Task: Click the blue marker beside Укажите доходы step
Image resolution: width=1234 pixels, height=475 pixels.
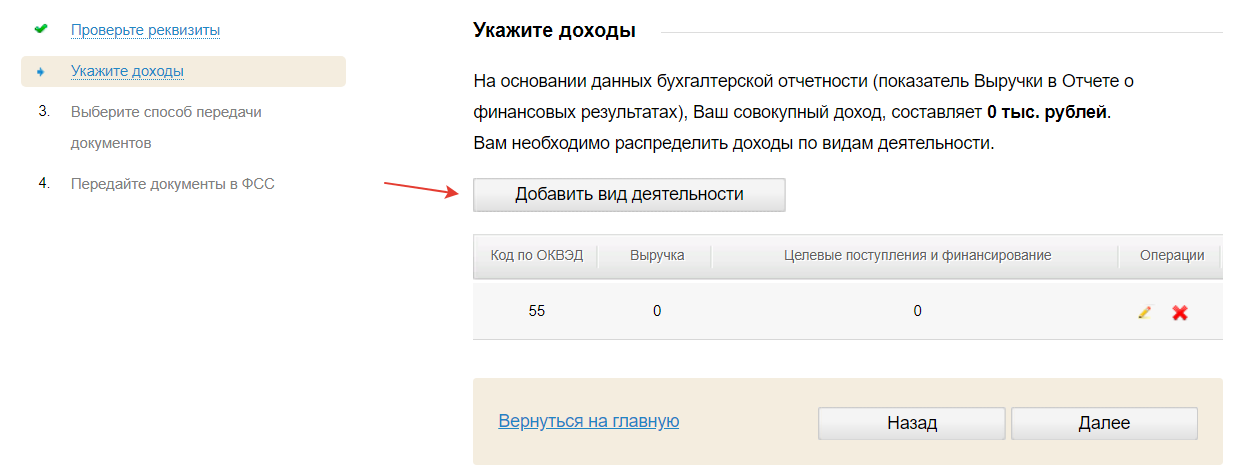Action: tap(40, 72)
